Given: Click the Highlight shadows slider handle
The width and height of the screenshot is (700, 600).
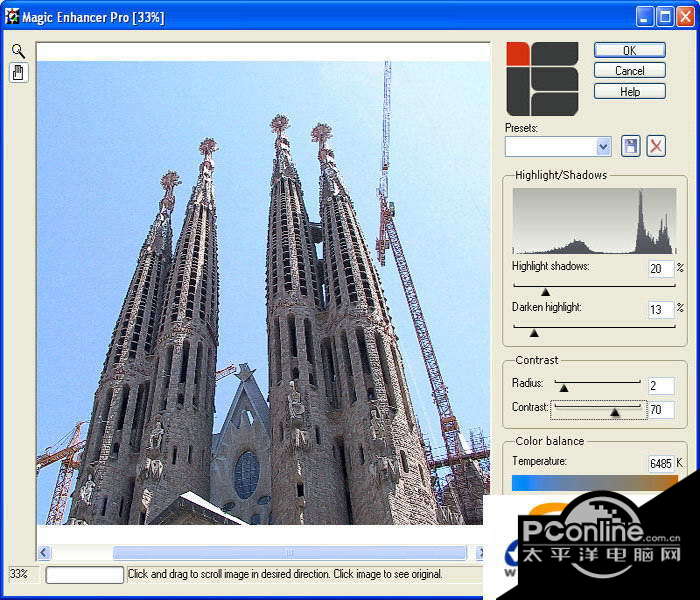Looking at the screenshot, I should (x=545, y=292).
